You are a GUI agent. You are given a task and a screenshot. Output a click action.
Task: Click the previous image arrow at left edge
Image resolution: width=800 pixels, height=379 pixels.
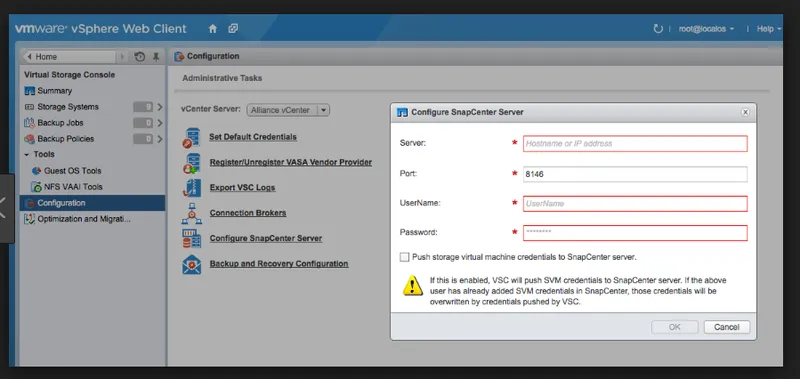click(x=4, y=208)
